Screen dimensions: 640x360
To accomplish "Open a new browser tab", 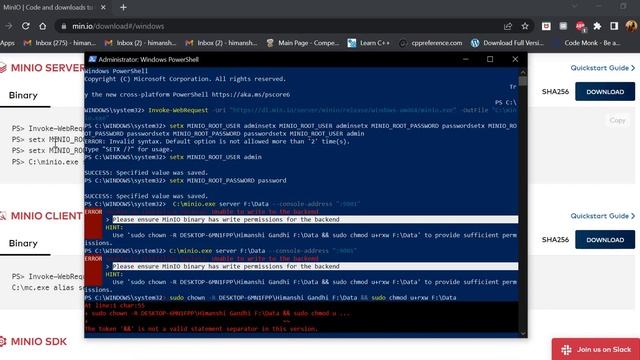I will coord(123,7).
